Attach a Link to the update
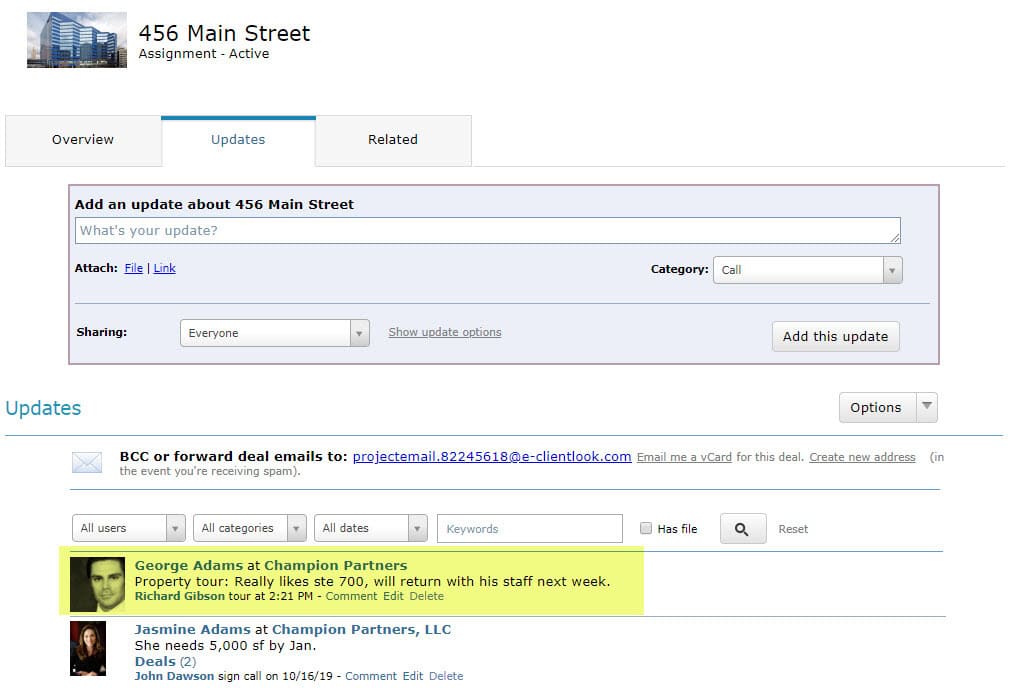This screenshot has width=1020, height=688. 165,268
